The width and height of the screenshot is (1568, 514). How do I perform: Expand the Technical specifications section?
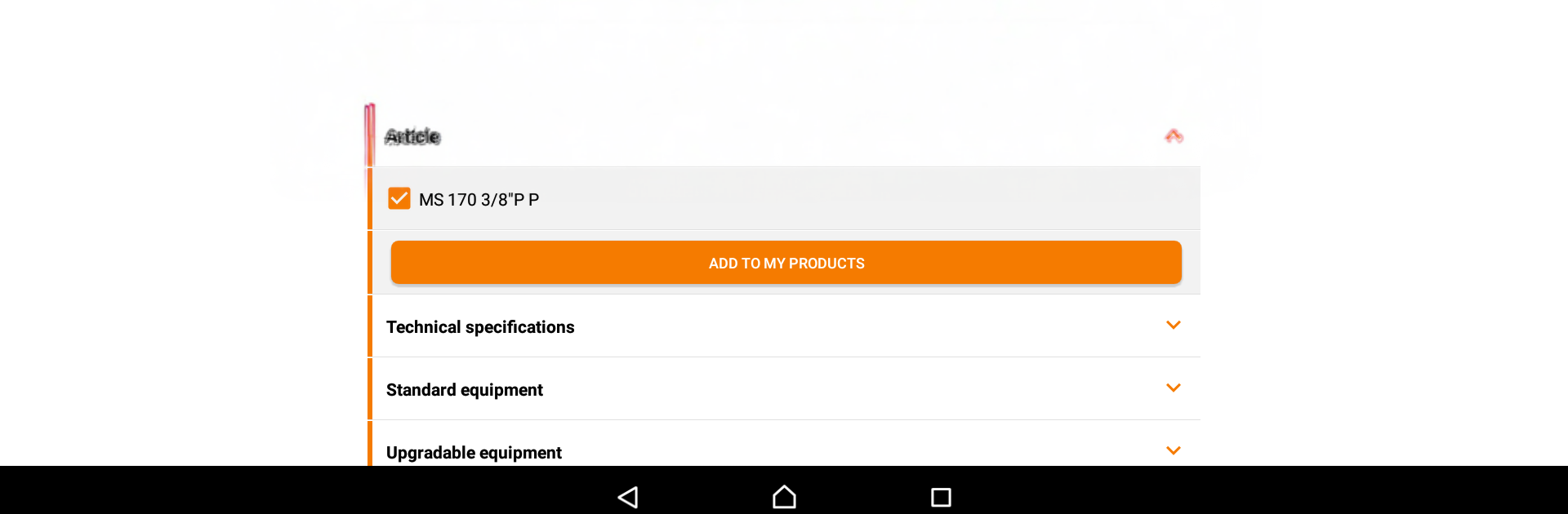(x=480, y=327)
